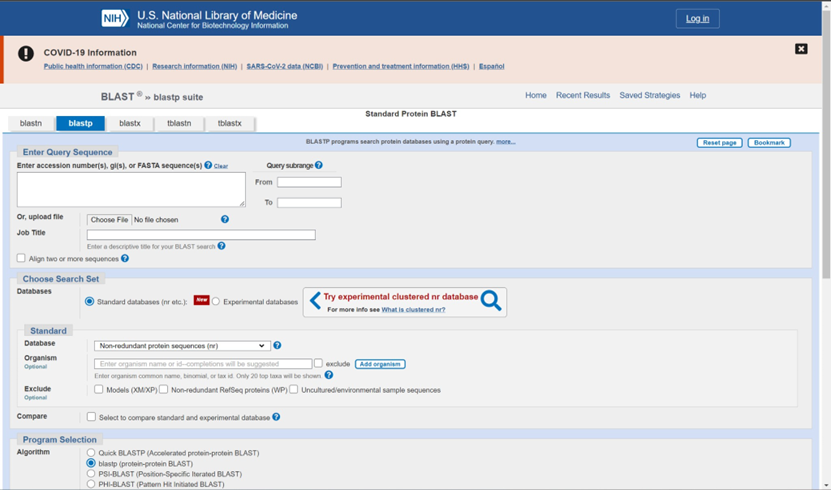Click the Job Title input field

[x=201, y=235]
